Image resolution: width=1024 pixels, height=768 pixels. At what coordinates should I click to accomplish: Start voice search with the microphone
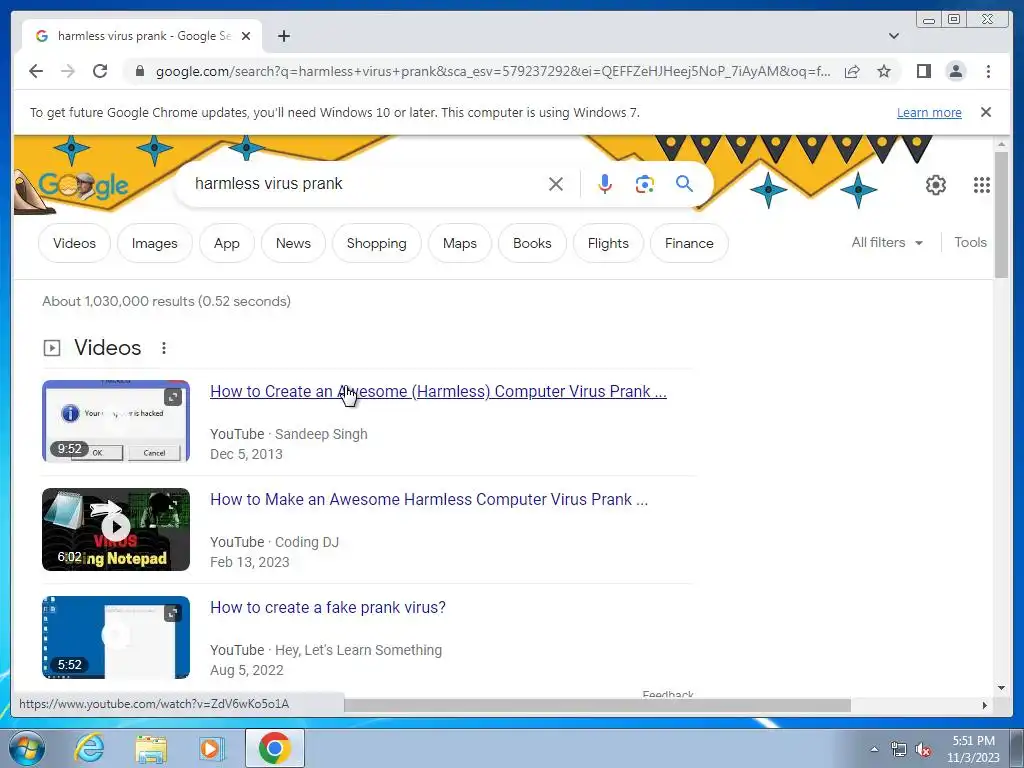[605, 184]
